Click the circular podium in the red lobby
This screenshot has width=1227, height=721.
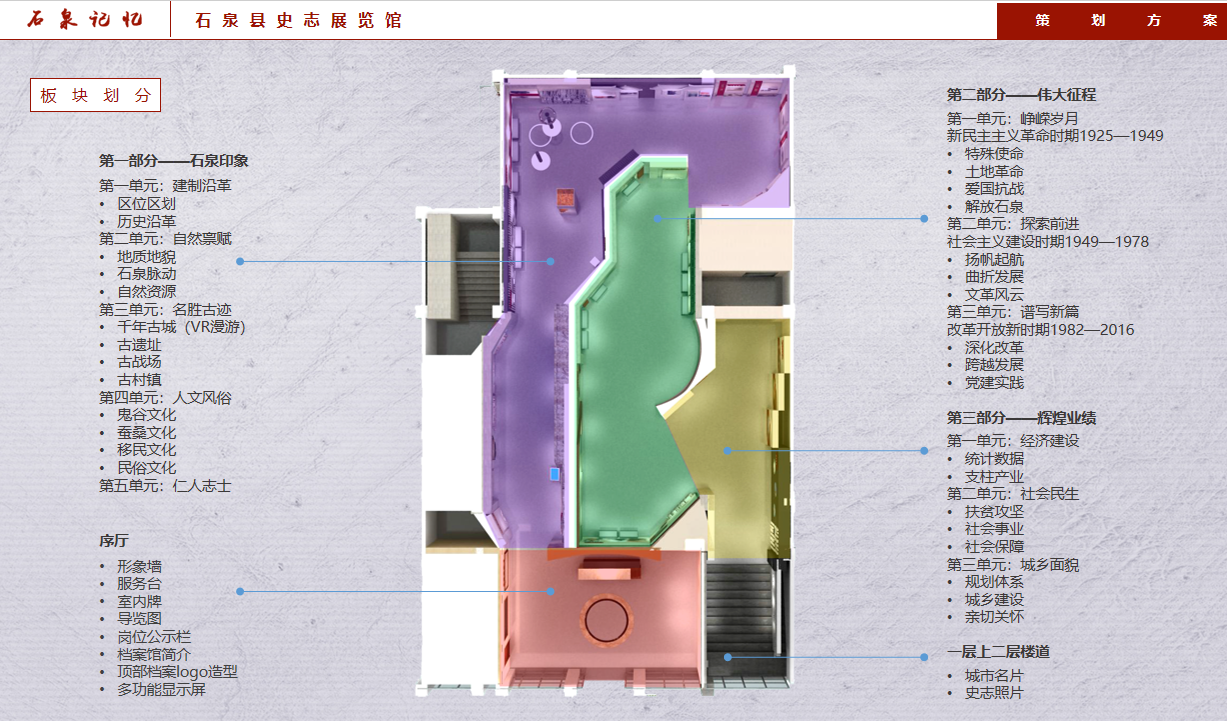(606, 620)
